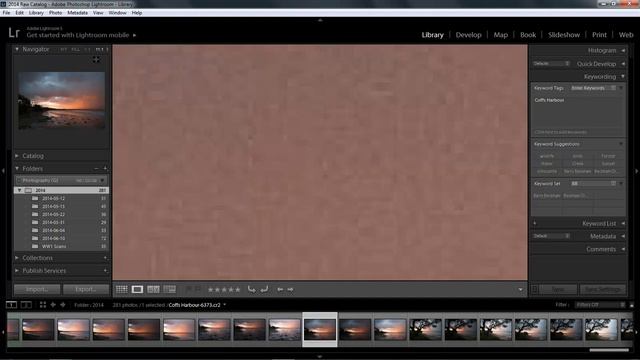Open second window display icon
640x360 pixels.
click(x=26, y=305)
